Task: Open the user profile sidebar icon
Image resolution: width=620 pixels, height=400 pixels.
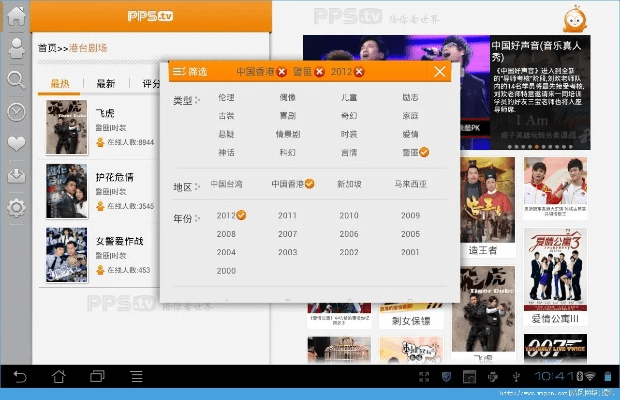Action: click(x=16, y=48)
